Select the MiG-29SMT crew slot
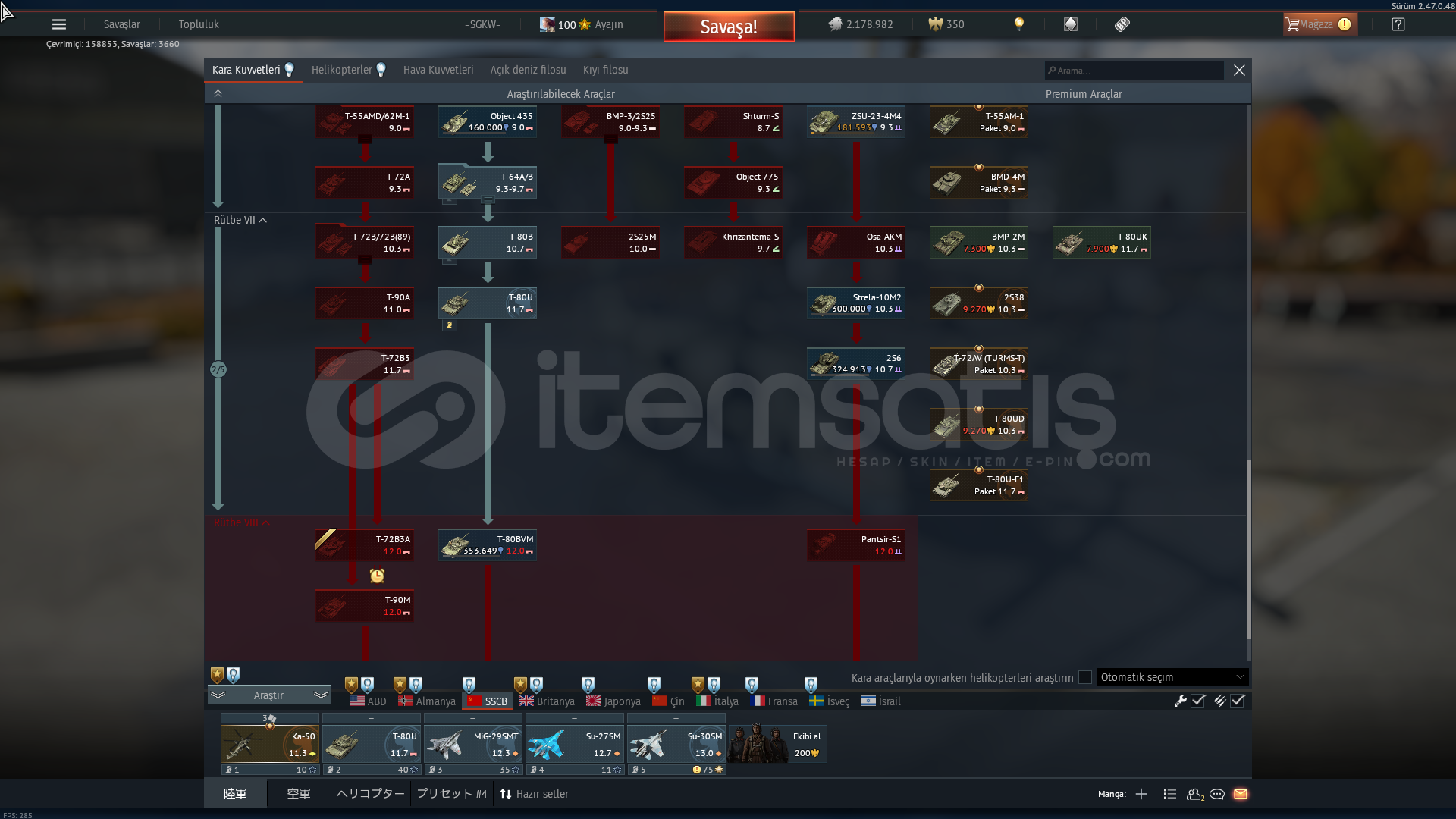Viewport: 1456px width, 819px height. 473,744
